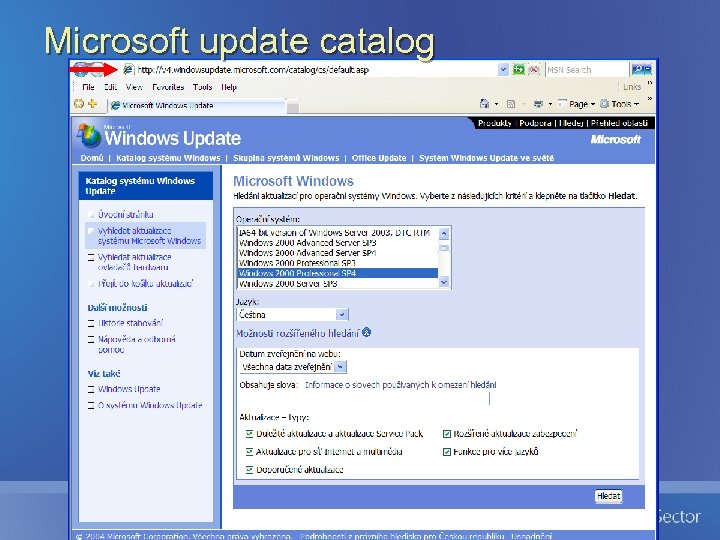720x540 pixels.
Task: Click the Produkty link in top bar
Action: 495,123
